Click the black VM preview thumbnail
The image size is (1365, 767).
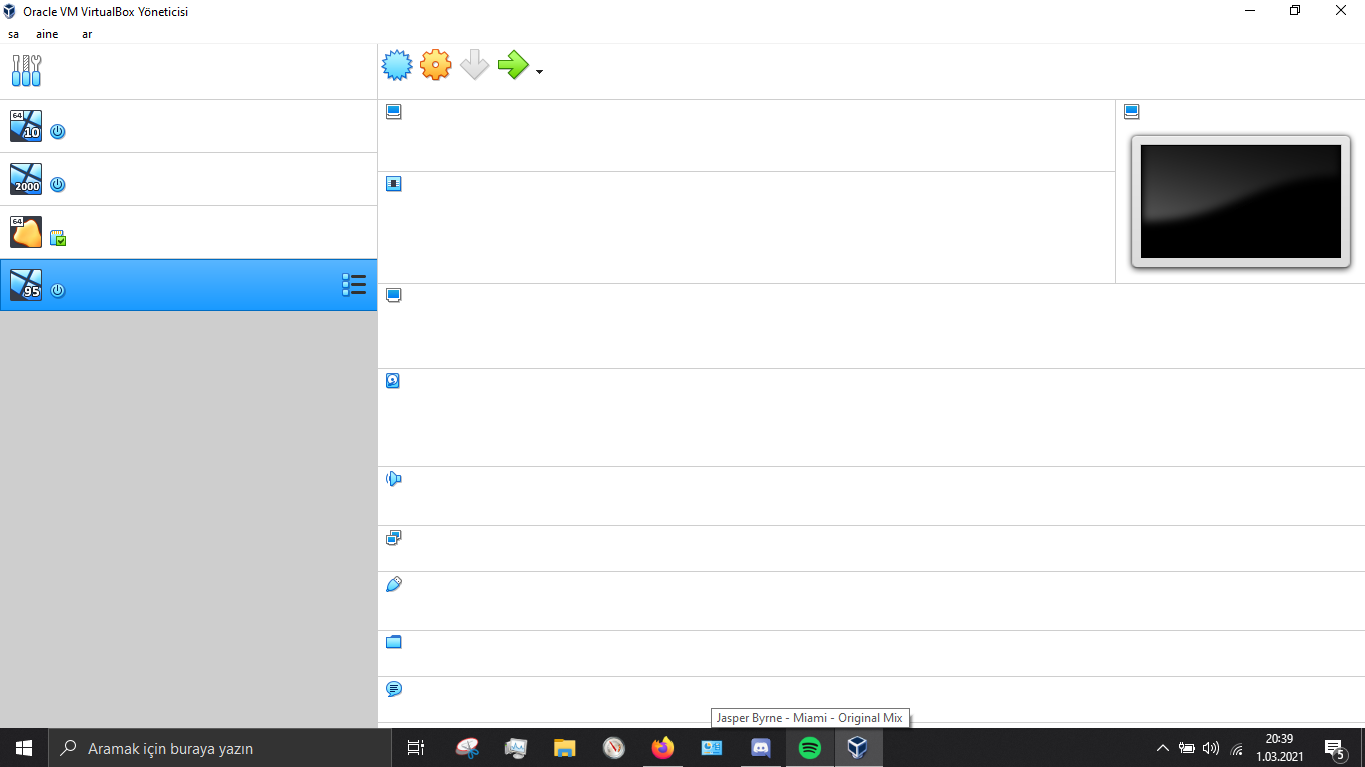point(1241,201)
